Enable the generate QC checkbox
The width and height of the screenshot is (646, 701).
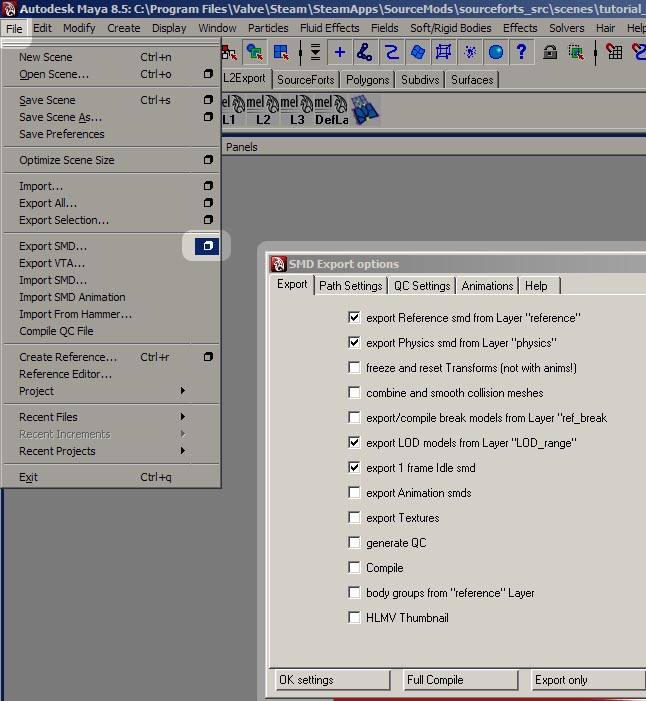click(x=354, y=543)
